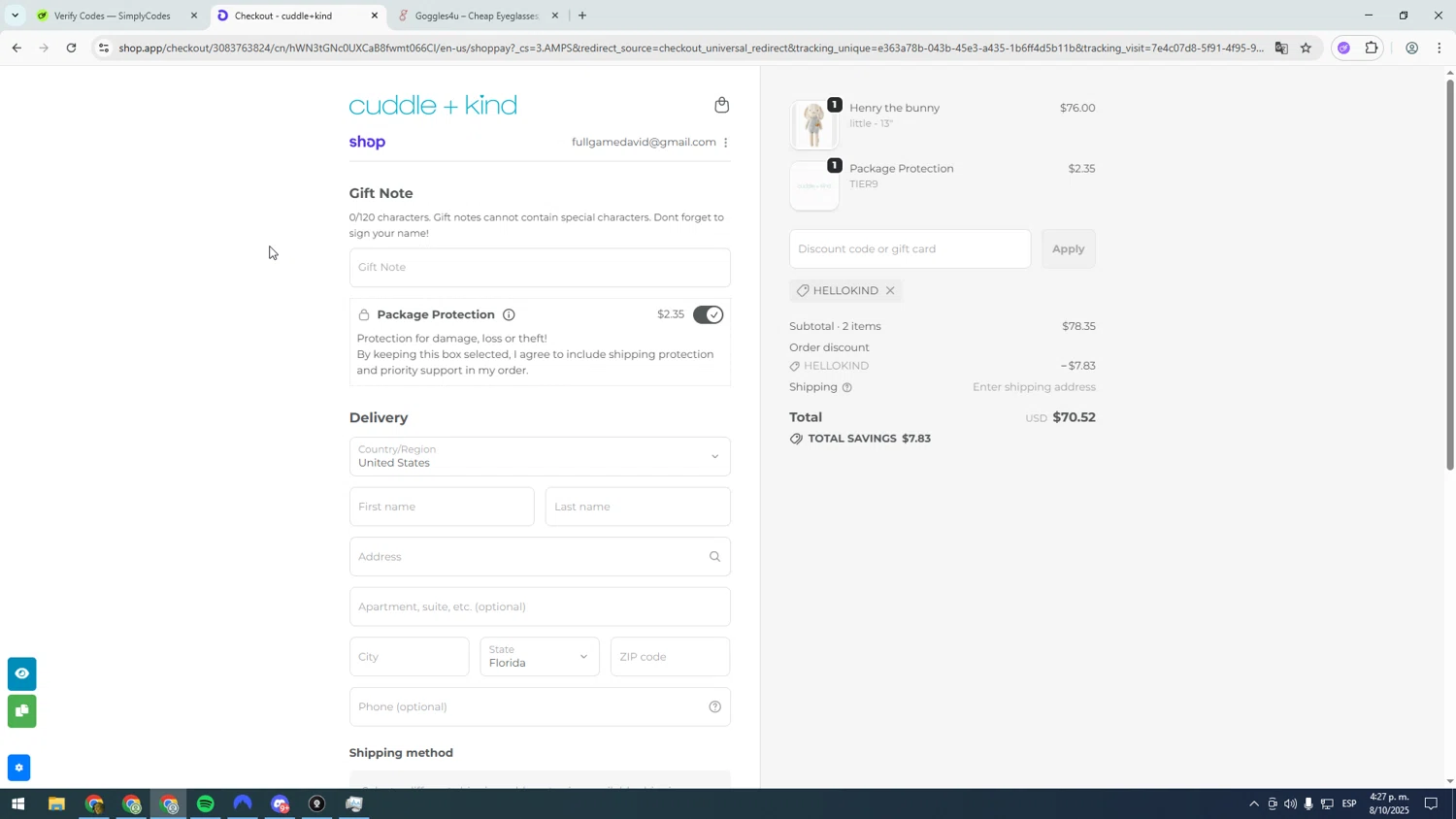Click the Discount code or gift card field
This screenshot has width=1456, height=819.
[910, 249]
